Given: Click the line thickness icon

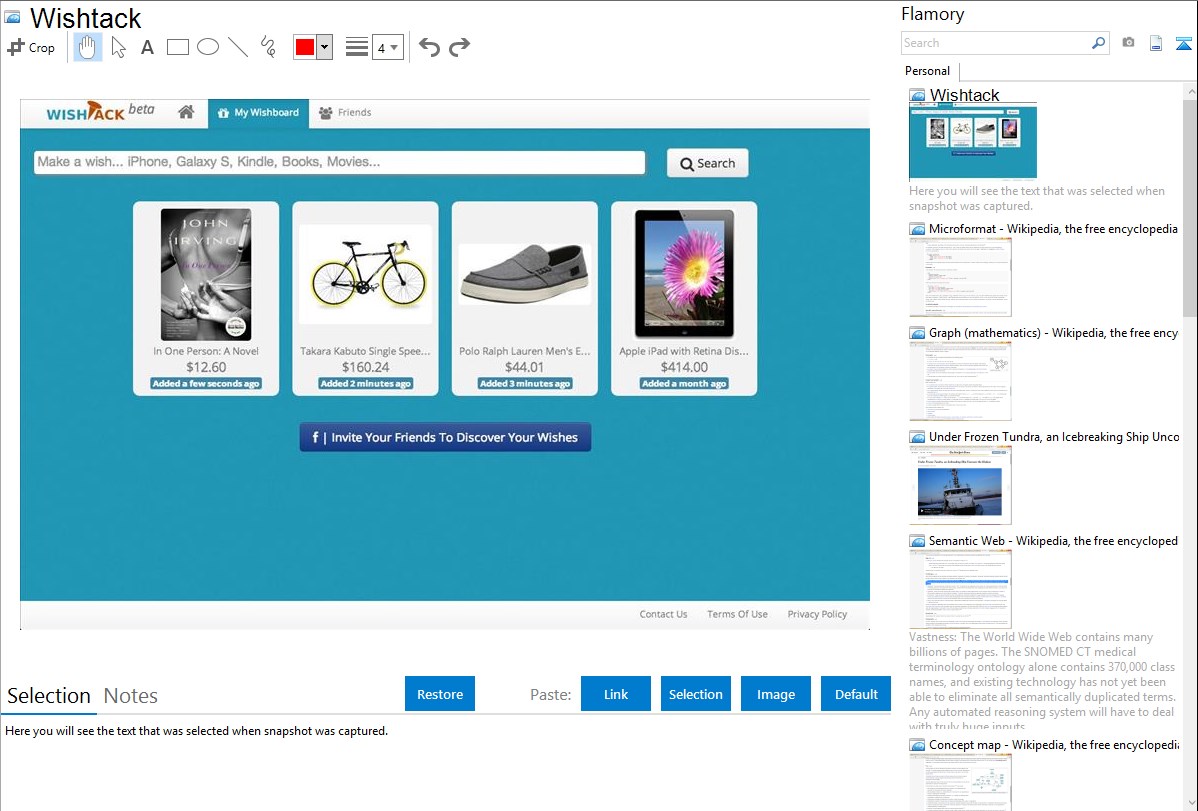Looking at the screenshot, I should tap(356, 47).
